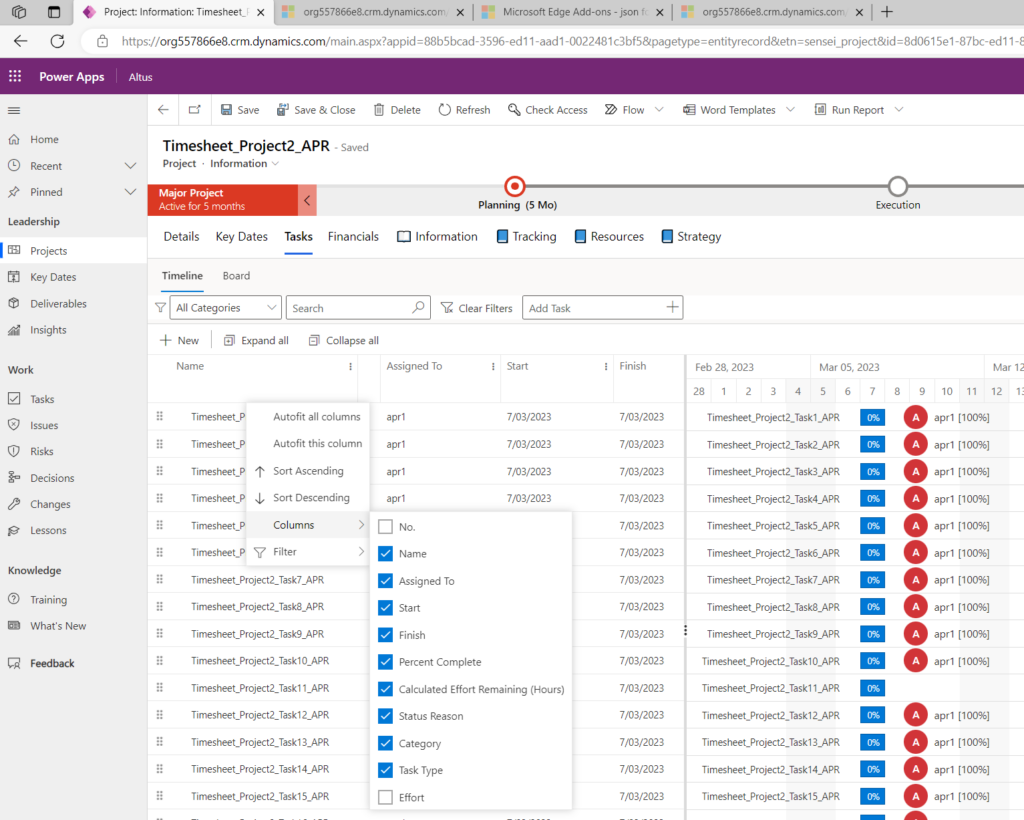
Task: Uncheck the Assigned To column checkbox
Action: tap(385, 580)
